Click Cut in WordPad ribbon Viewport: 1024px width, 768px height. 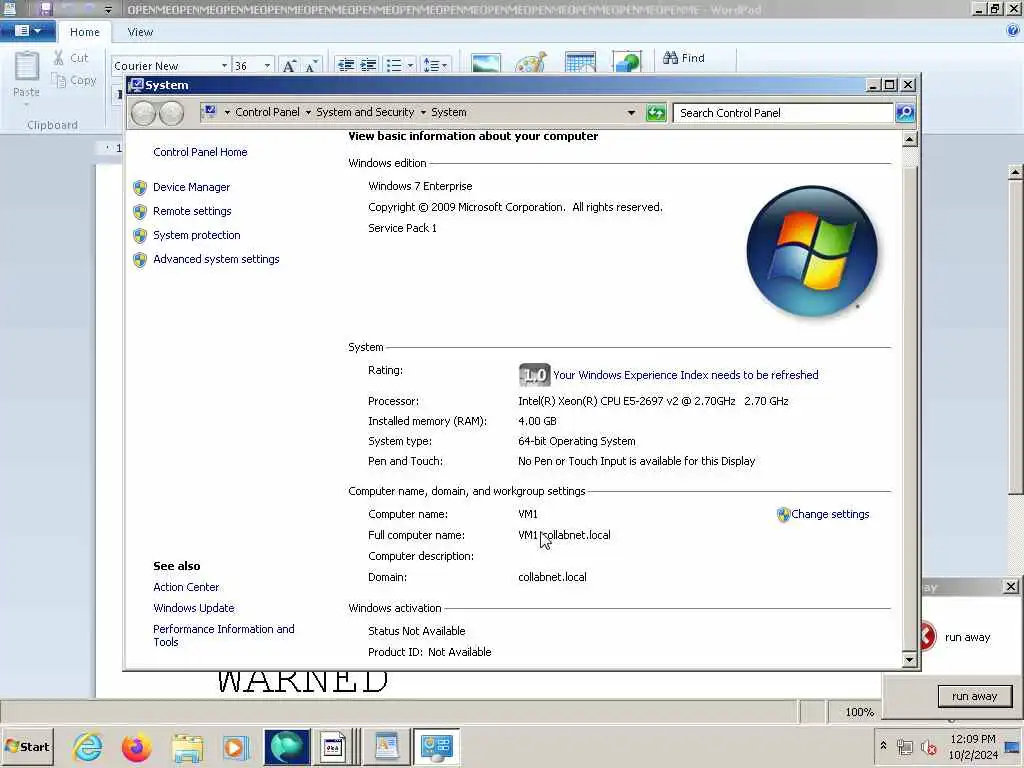click(71, 57)
